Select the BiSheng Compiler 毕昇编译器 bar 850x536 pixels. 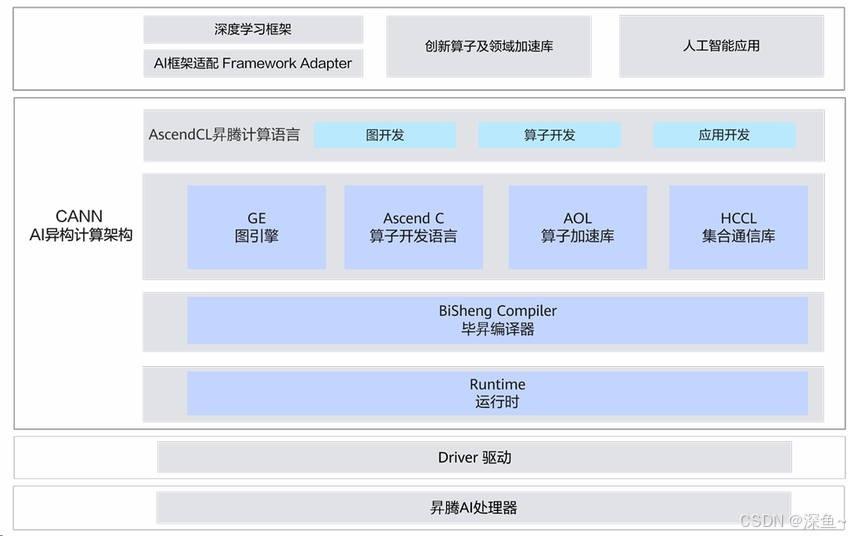[498, 320]
